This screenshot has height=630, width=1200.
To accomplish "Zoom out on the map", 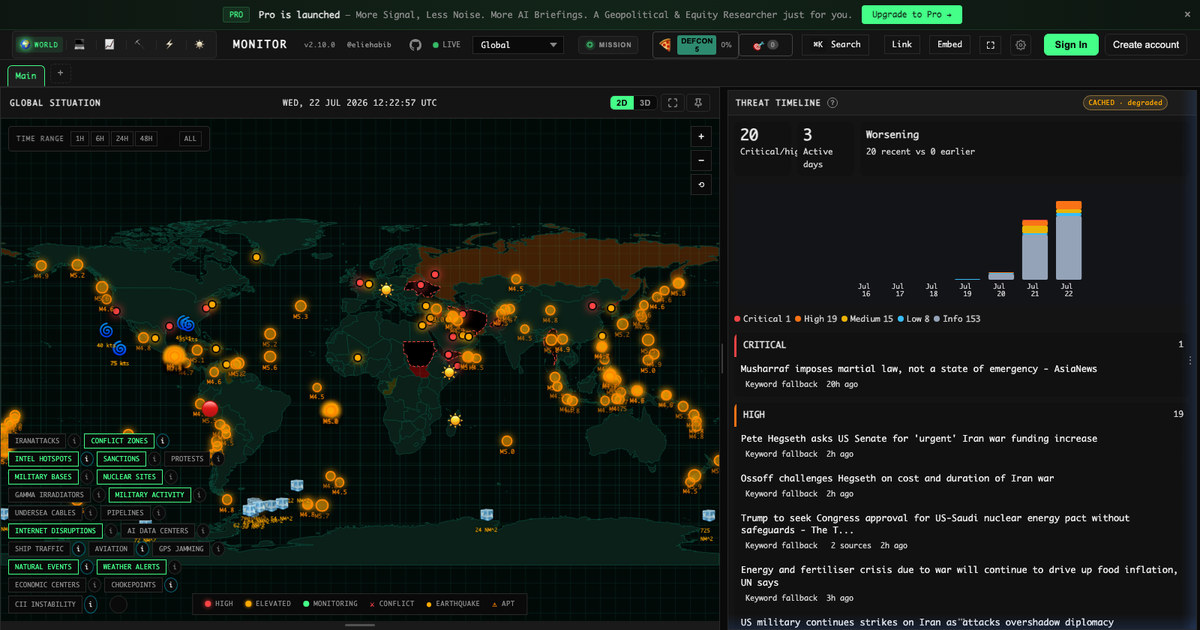I will coord(701,160).
